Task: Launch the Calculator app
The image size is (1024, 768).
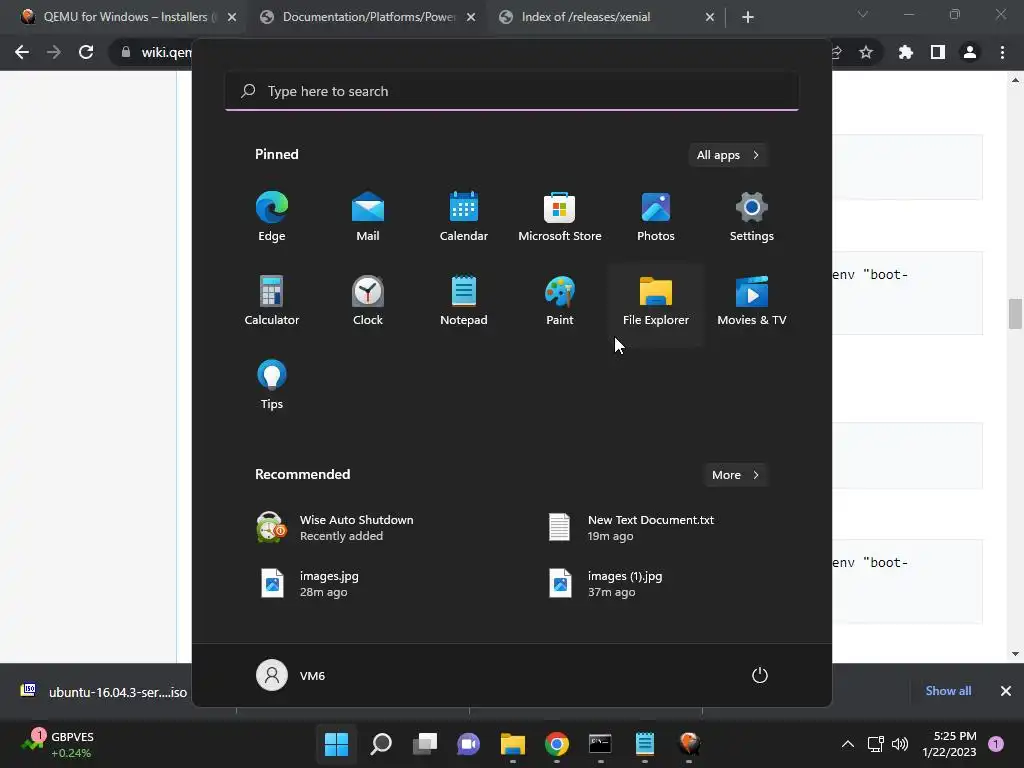Action: coord(272,301)
